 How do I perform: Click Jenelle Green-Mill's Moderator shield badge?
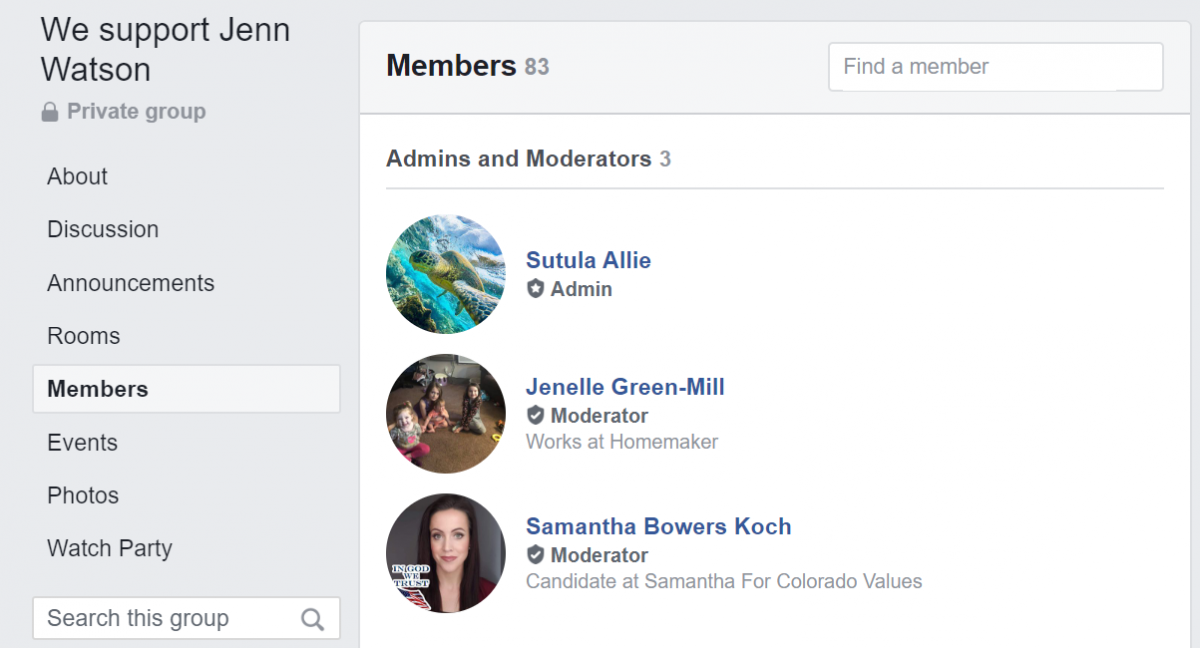(536, 415)
